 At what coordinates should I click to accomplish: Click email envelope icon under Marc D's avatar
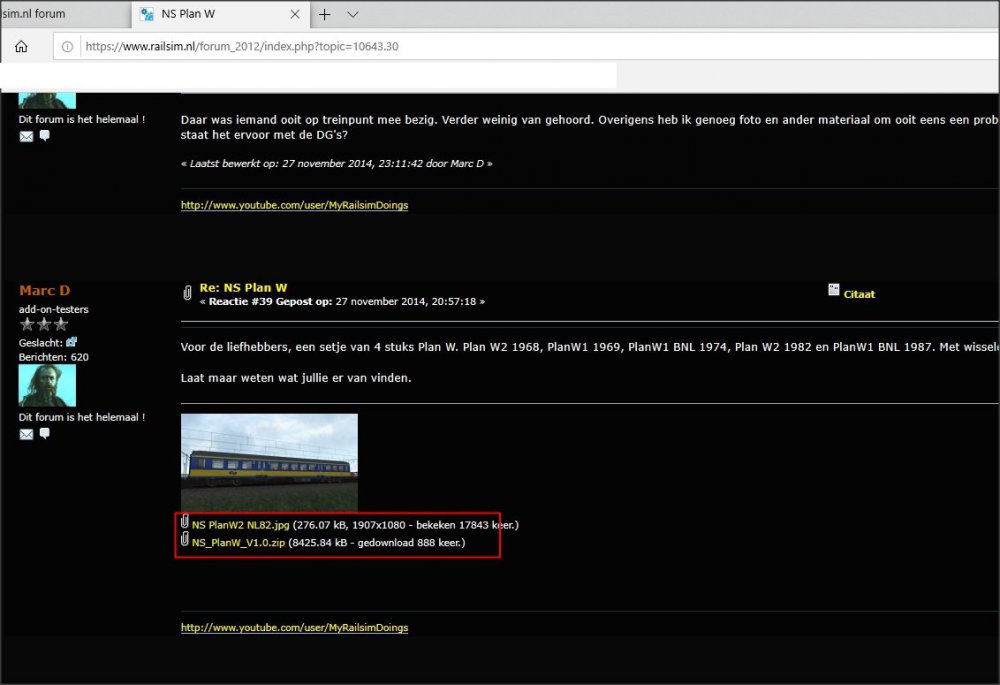[x=26, y=434]
